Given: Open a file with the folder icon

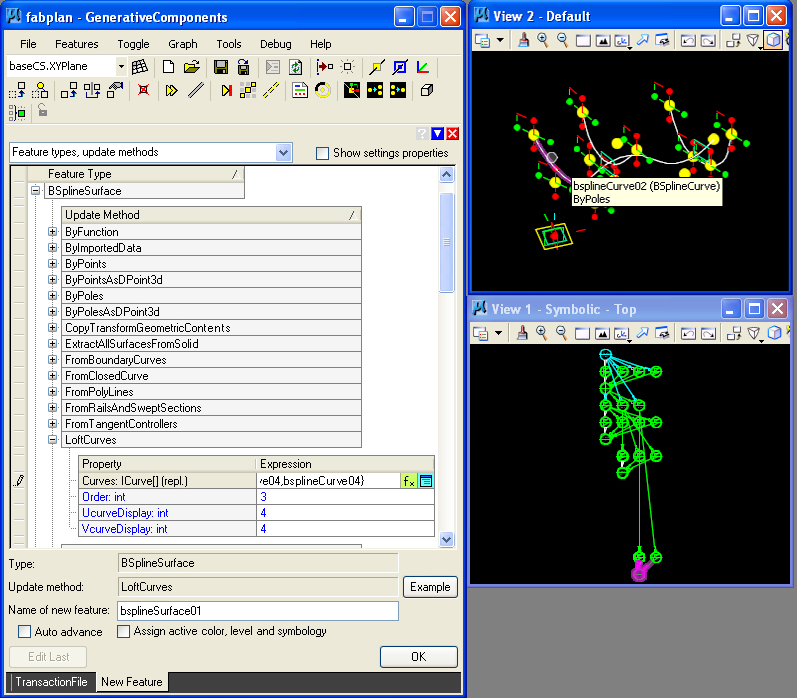Looking at the screenshot, I should pyautogui.click(x=192, y=67).
